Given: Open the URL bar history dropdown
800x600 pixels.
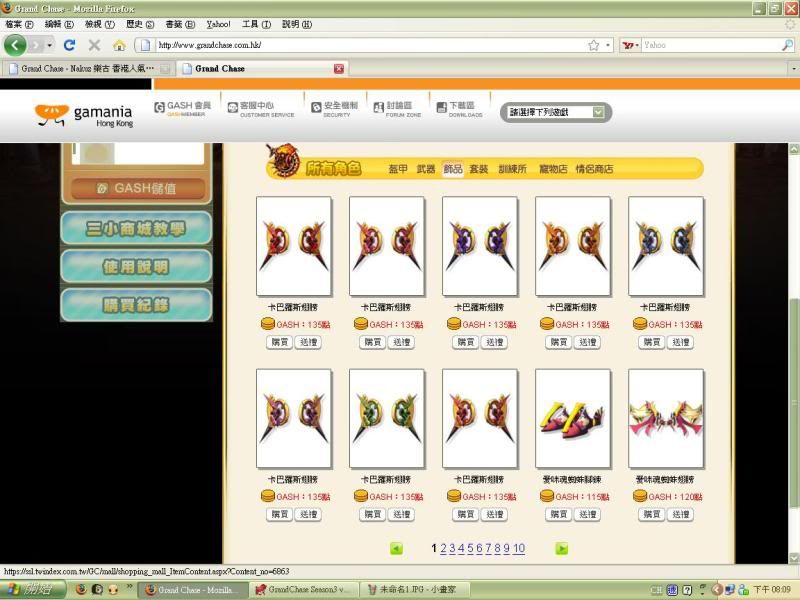Looking at the screenshot, I should coord(608,45).
